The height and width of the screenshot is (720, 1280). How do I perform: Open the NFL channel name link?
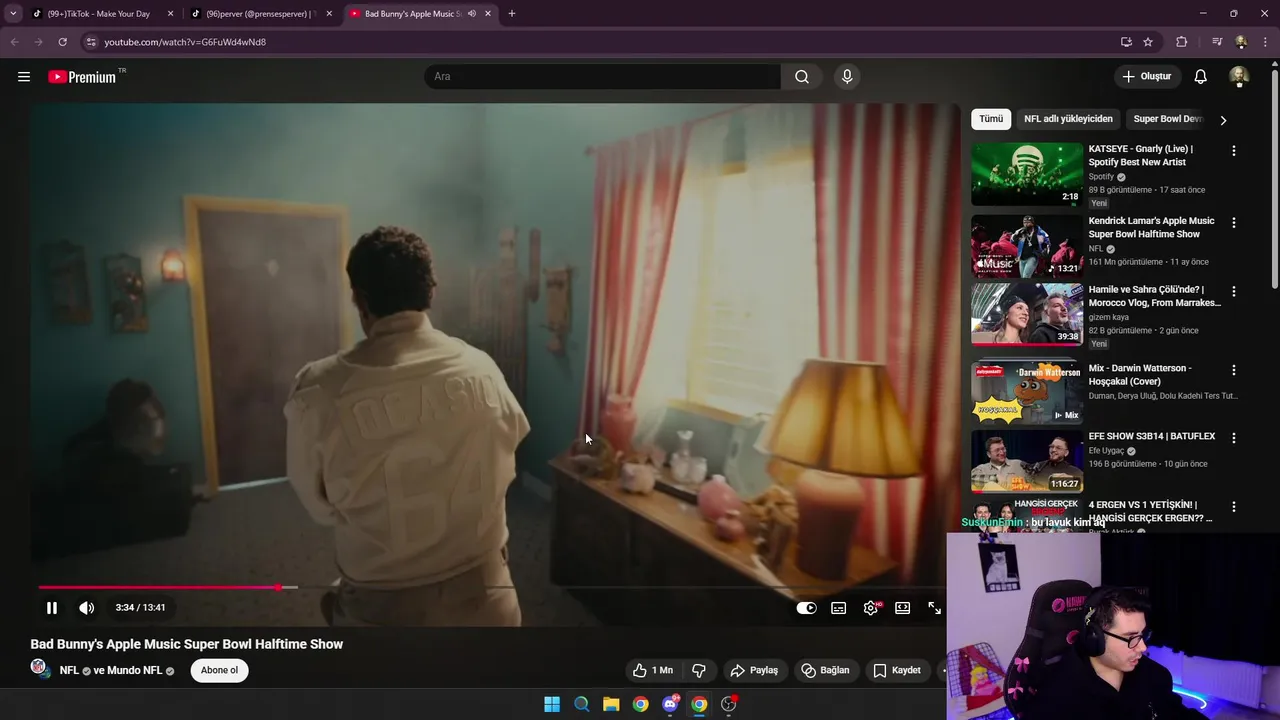(69, 671)
